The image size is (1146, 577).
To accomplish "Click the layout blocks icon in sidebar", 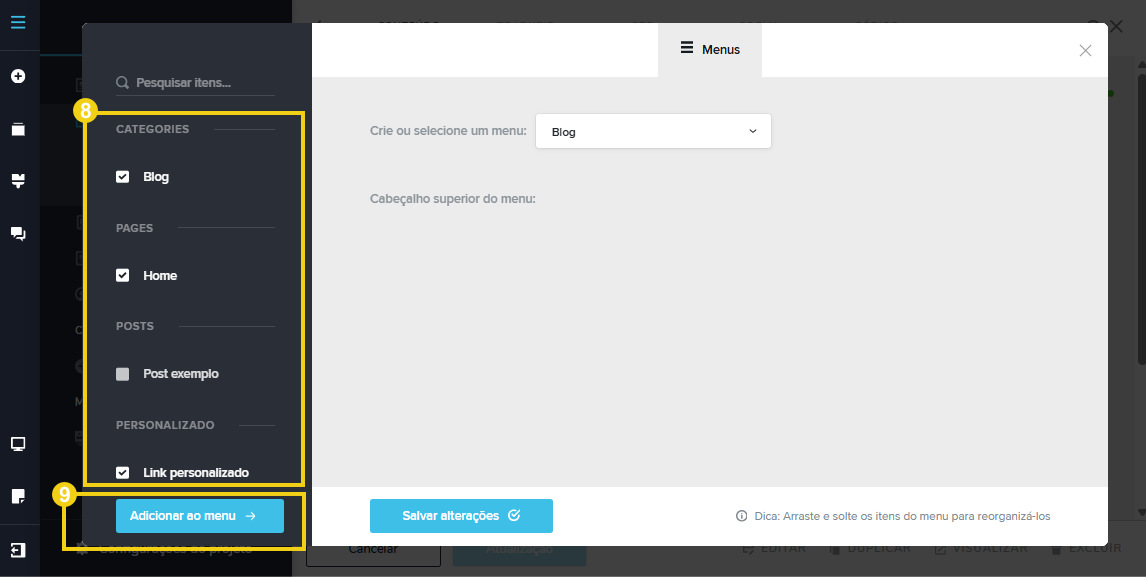I will click(x=18, y=181).
